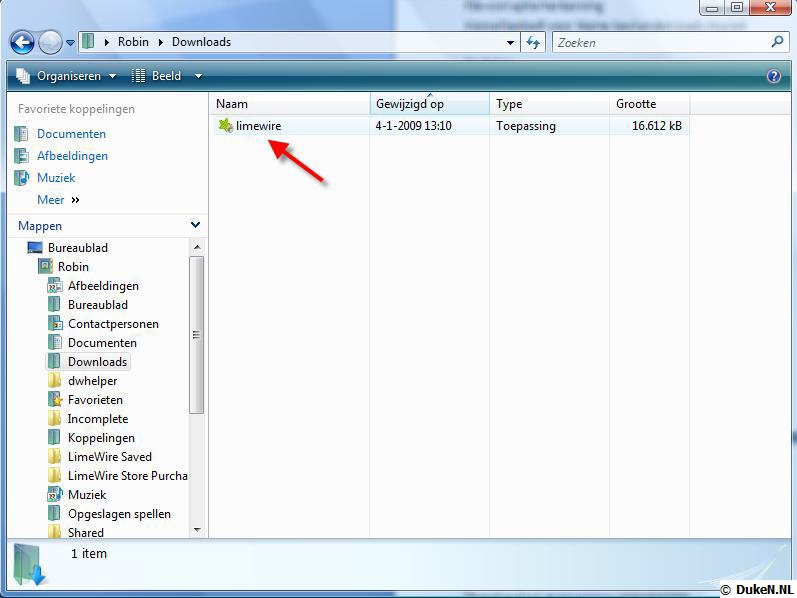Go back with the blue Back arrow
The height and width of the screenshot is (598, 797).
coord(22,43)
